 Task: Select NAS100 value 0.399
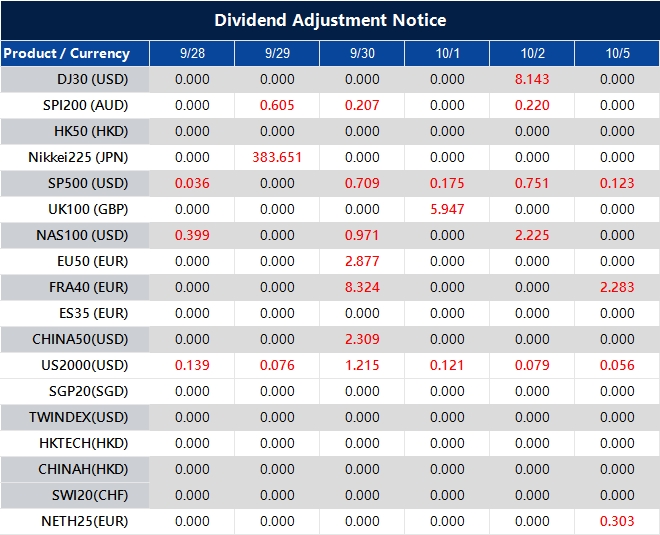pyautogui.click(x=192, y=235)
